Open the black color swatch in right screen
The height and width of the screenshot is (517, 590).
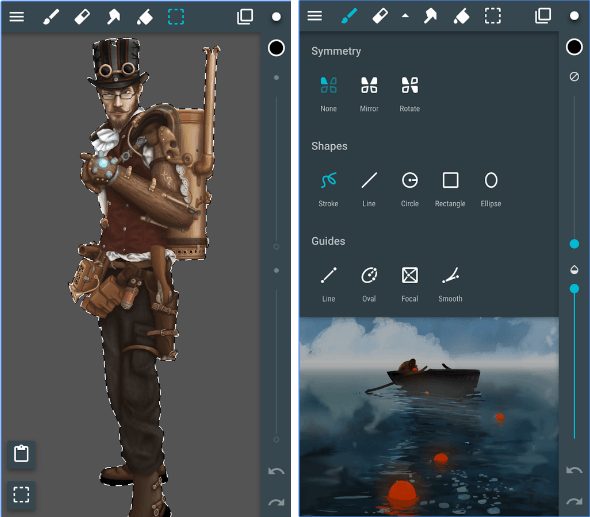tap(574, 47)
